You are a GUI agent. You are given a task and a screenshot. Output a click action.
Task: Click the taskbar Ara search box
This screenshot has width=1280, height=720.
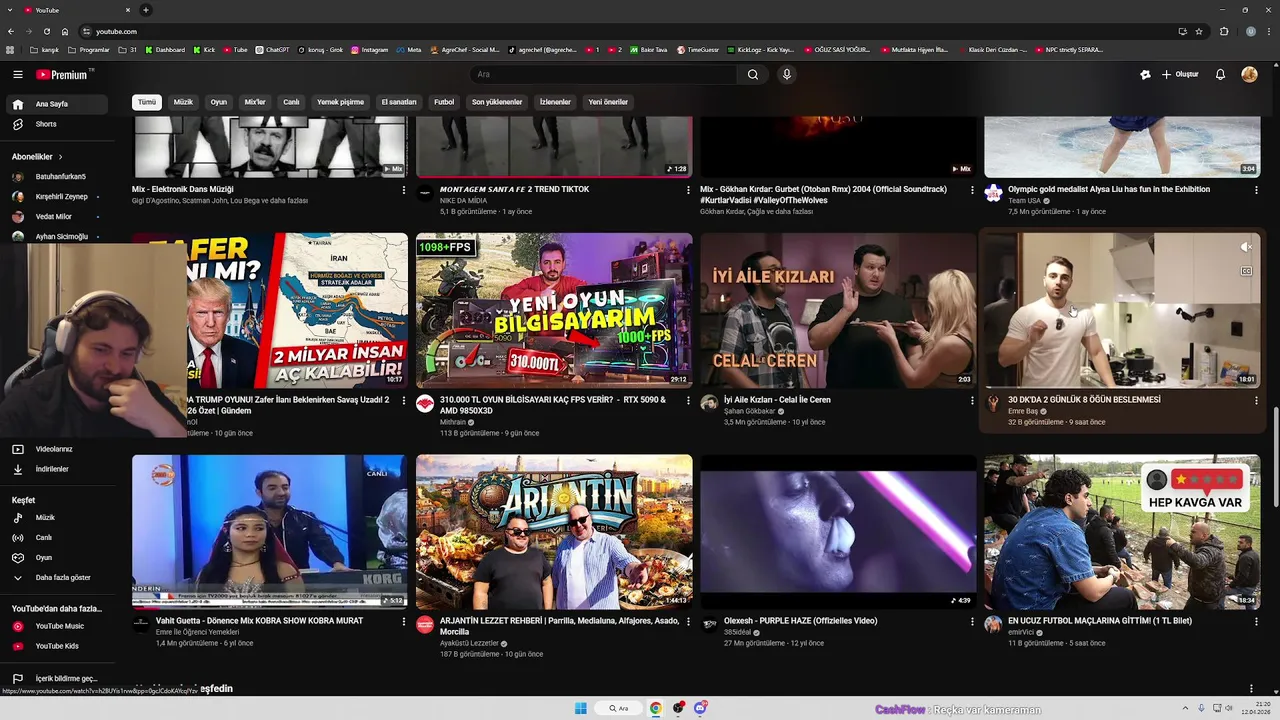(x=619, y=709)
